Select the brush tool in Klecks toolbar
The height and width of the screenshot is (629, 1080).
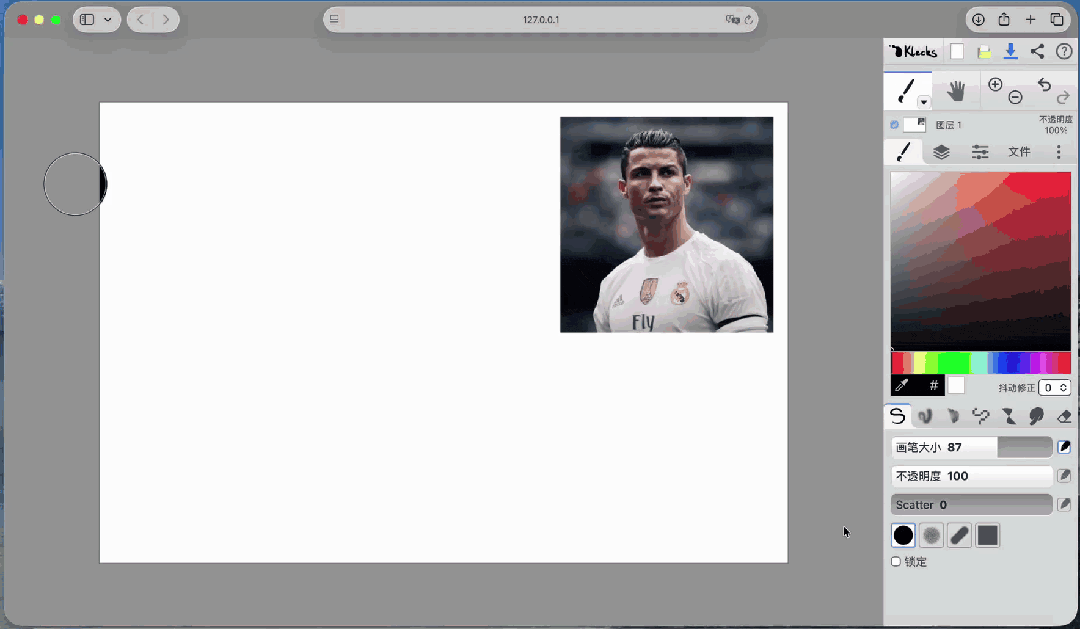tap(906, 90)
